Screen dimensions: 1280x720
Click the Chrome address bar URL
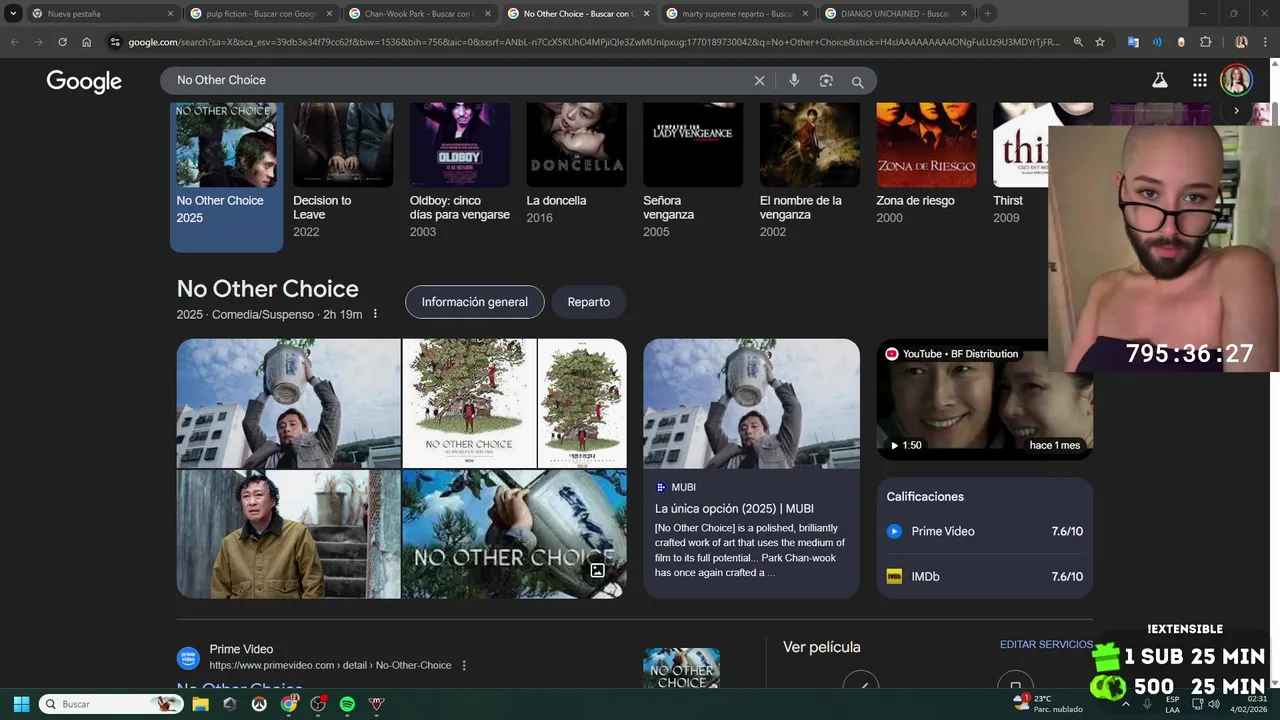click(x=594, y=42)
